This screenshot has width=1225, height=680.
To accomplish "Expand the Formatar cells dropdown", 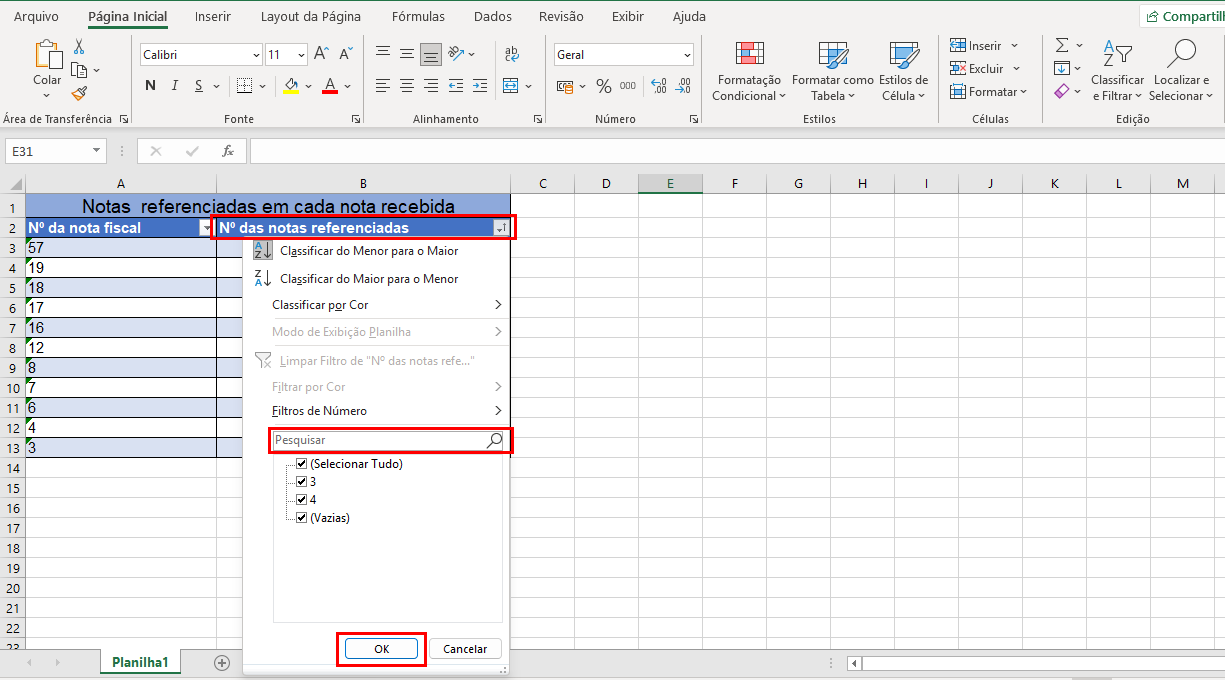I will pyautogui.click(x=1023, y=92).
